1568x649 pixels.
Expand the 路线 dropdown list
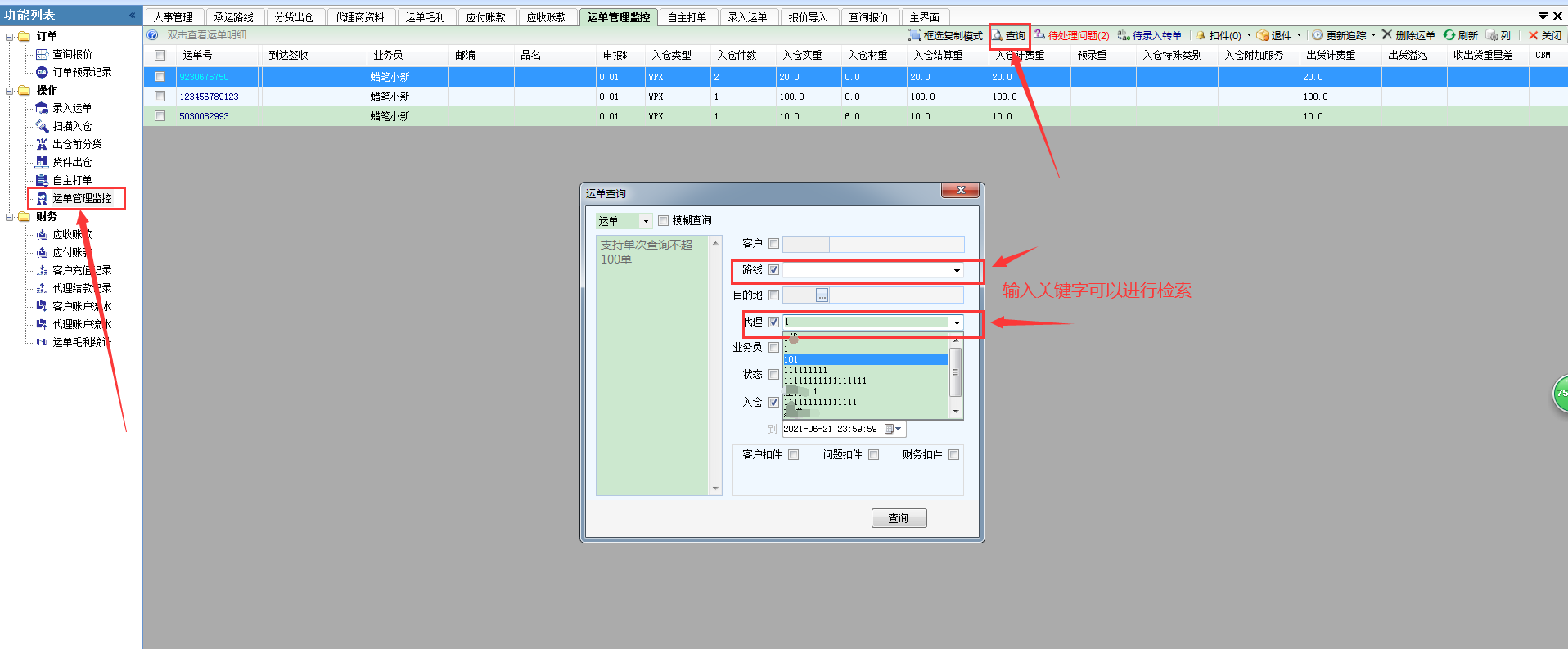[956, 270]
